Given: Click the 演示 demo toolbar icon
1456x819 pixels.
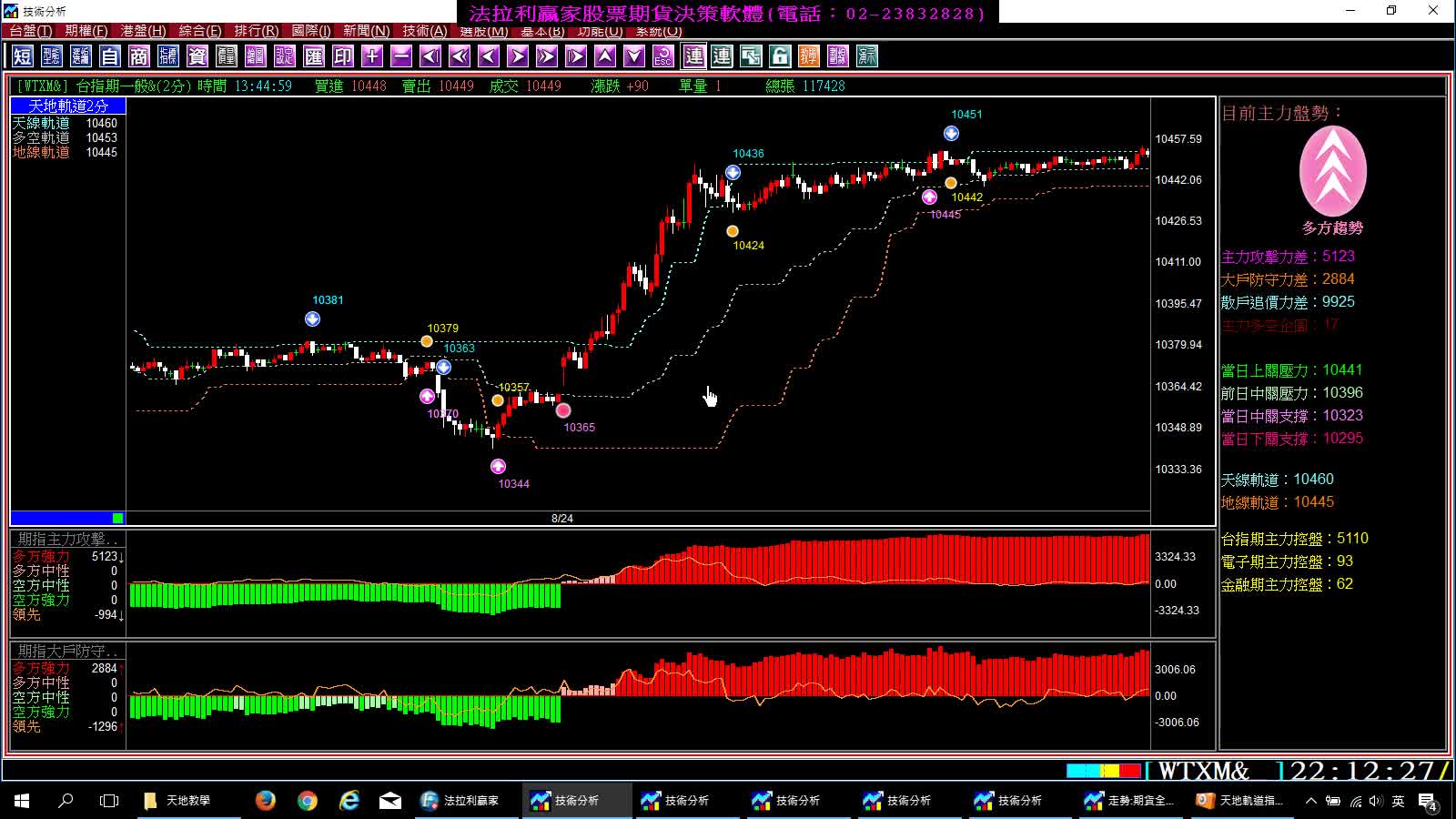Looking at the screenshot, I should pyautogui.click(x=867, y=56).
